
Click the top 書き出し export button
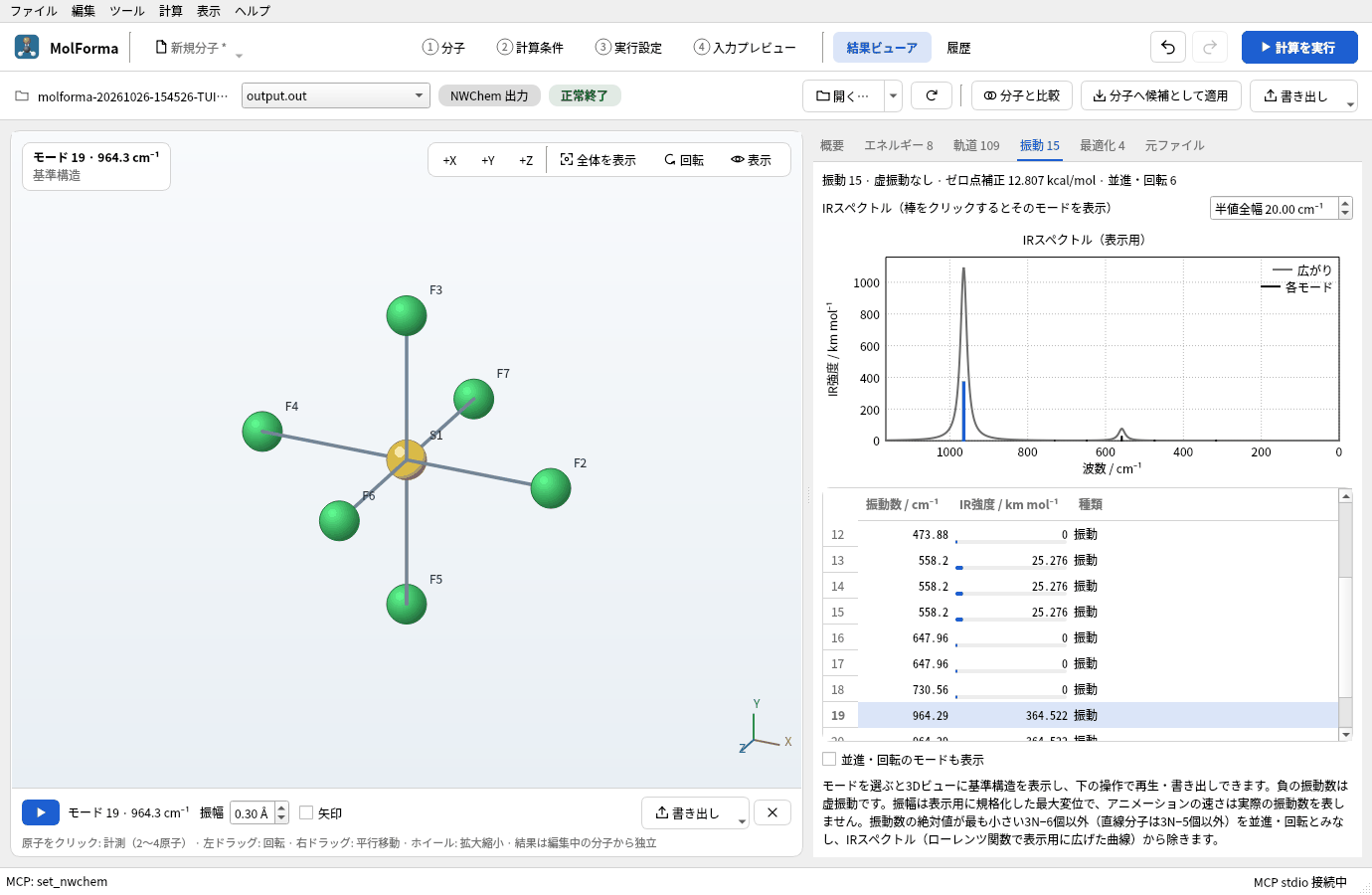point(1295,95)
